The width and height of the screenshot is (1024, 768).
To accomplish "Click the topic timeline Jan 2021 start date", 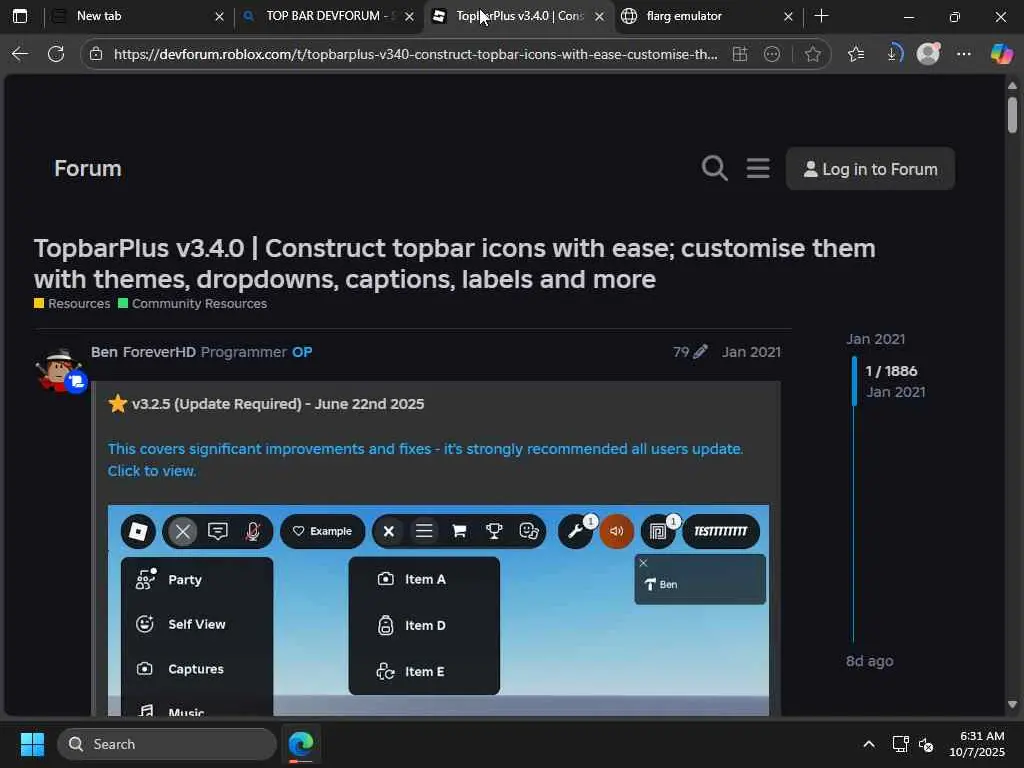I will click(x=875, y=339).
